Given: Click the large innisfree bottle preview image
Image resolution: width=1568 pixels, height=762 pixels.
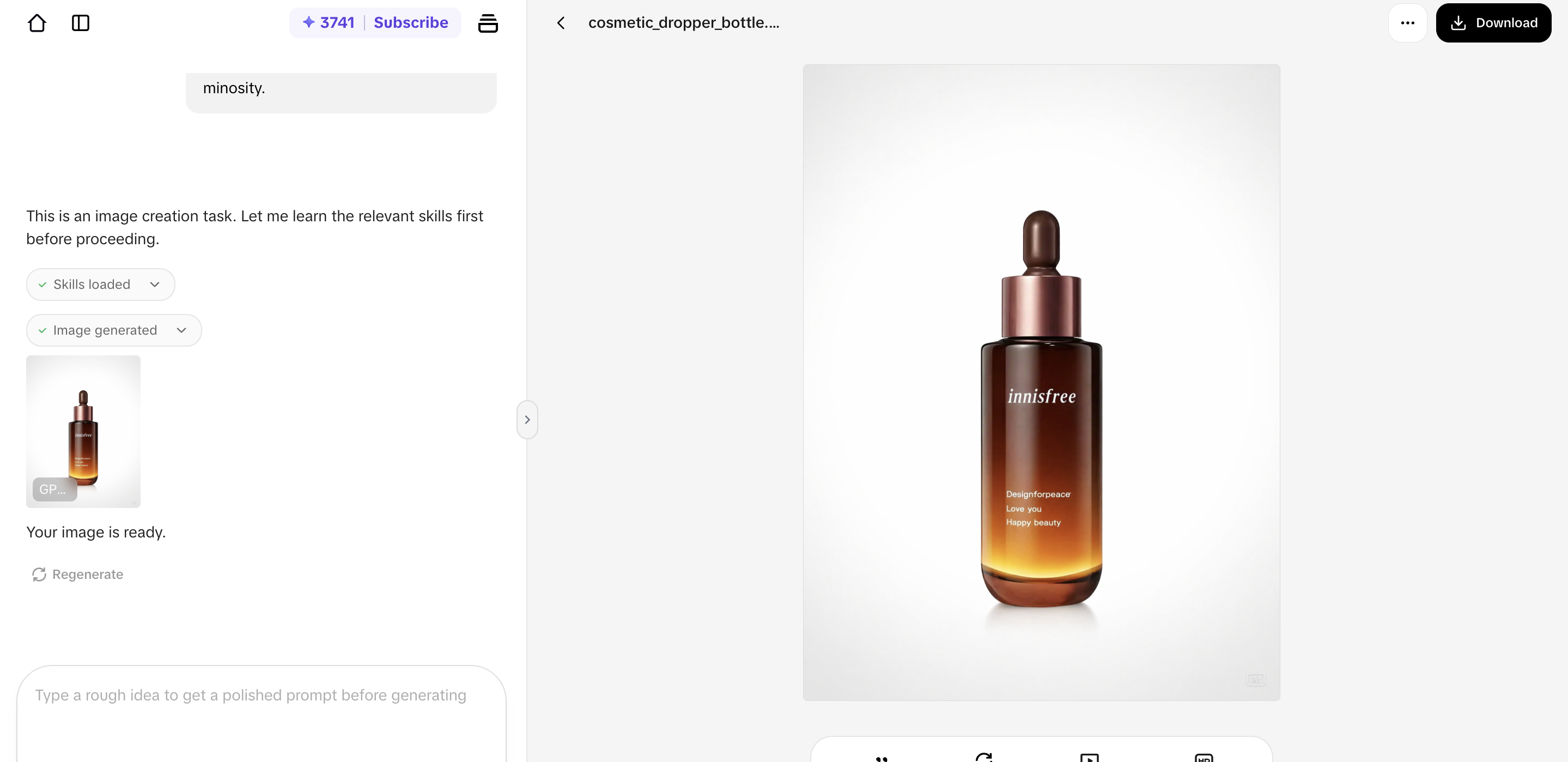Looking at the screenshot, I should point(1041,383).
